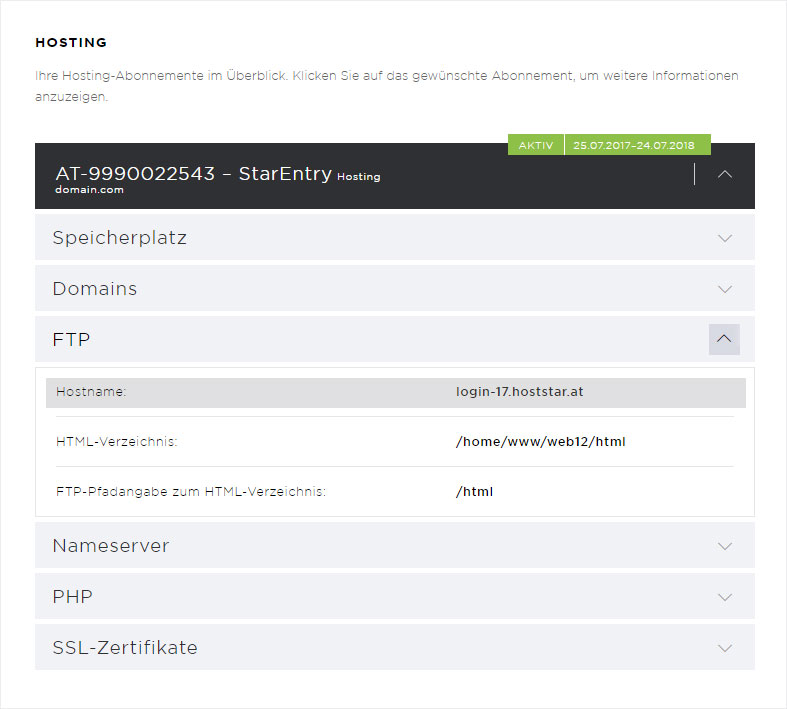Open Domains section chevron
The width and height of the screenshot is (787, 709).
click(724, 289)
